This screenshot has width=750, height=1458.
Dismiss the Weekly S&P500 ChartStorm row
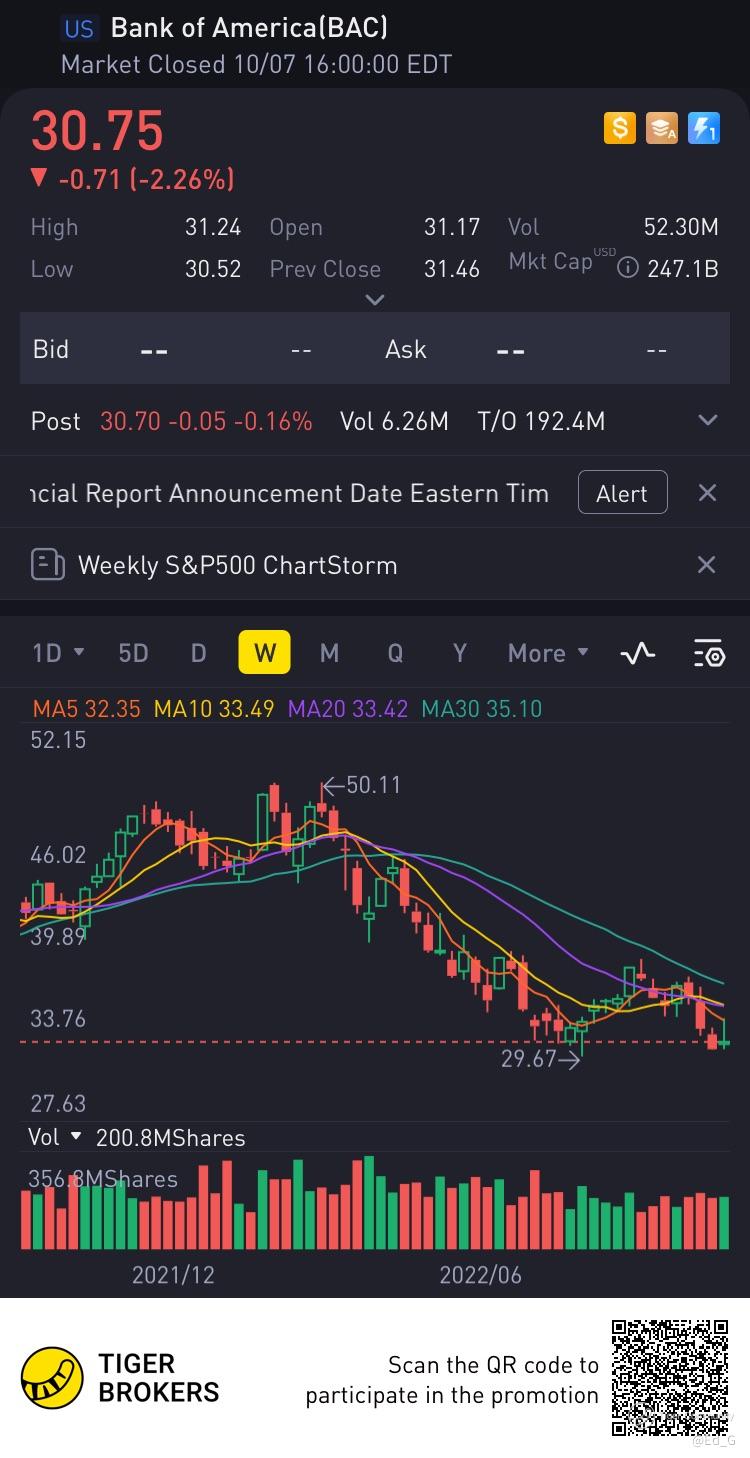(x=706, y=565)
